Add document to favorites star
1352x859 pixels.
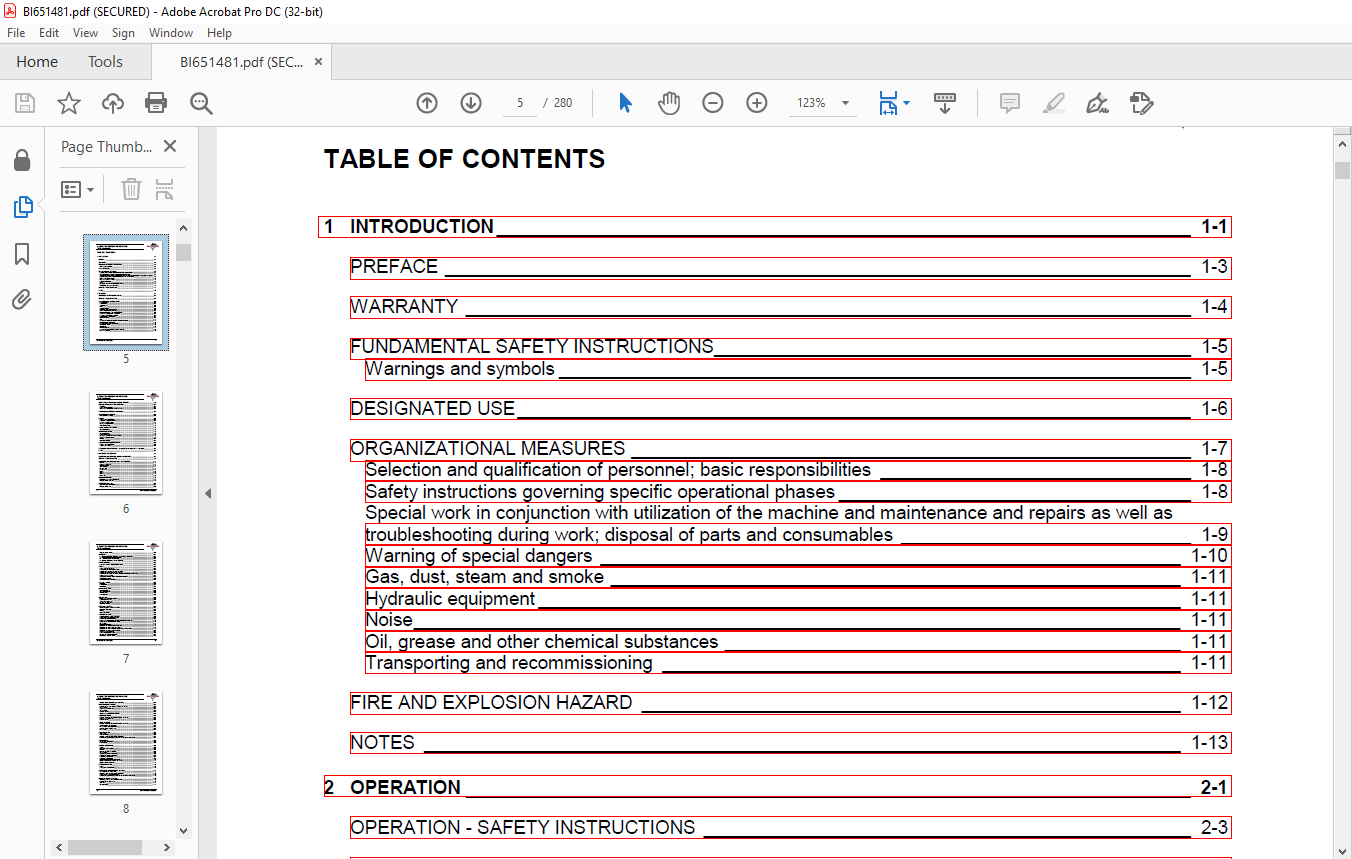click(68, 103)
